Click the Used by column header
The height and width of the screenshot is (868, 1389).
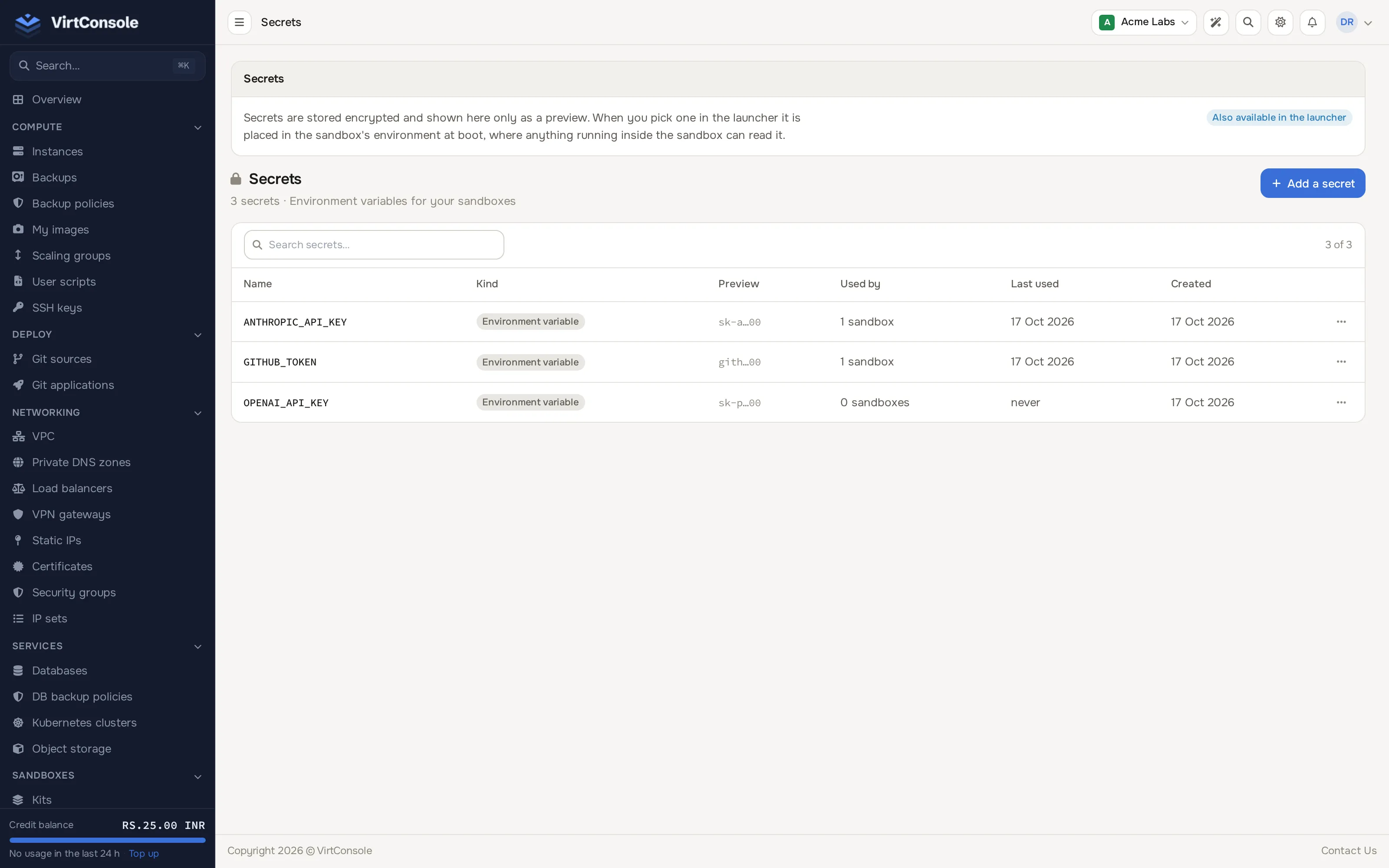[x=860, y=284]
